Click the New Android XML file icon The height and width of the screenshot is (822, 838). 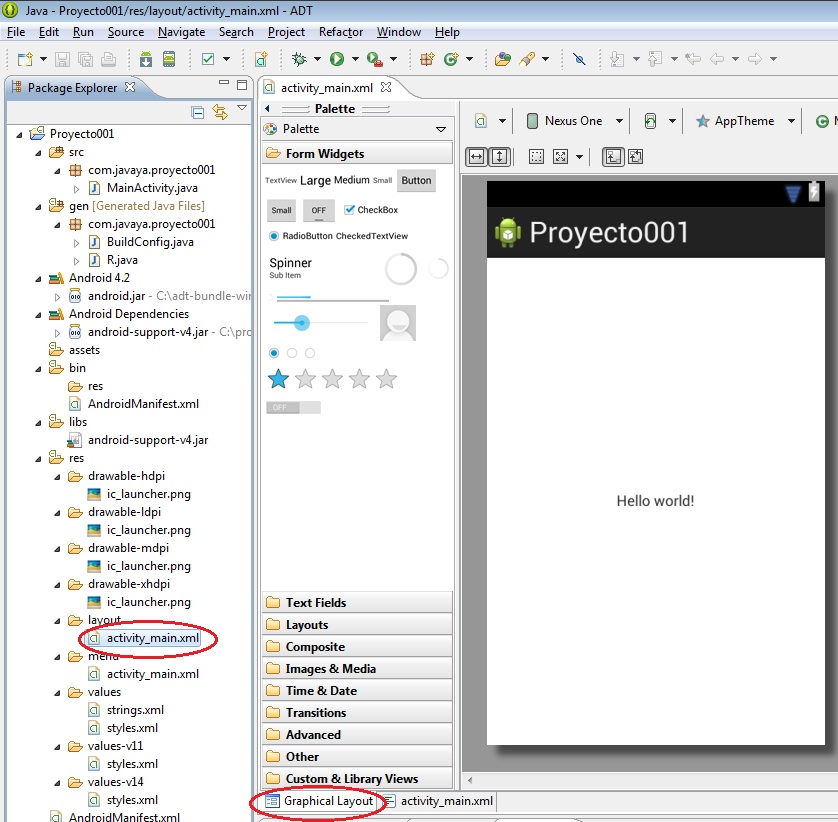[261, 59]
